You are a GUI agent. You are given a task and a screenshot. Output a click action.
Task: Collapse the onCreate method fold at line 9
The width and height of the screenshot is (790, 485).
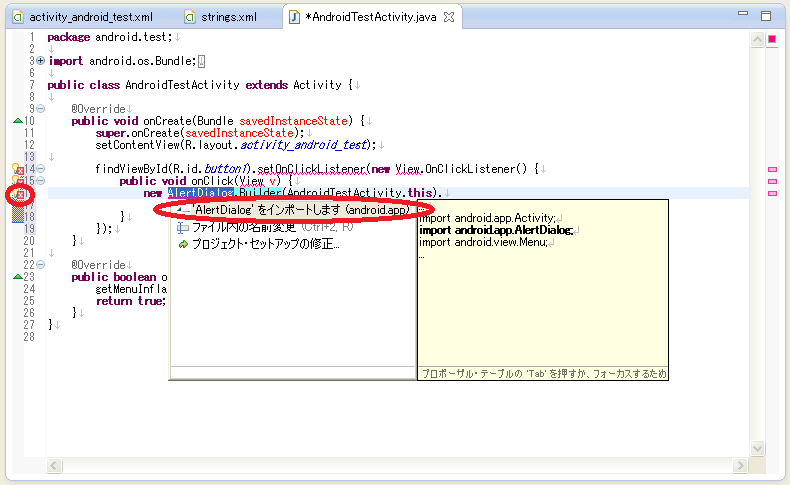(x=40, y=109)
